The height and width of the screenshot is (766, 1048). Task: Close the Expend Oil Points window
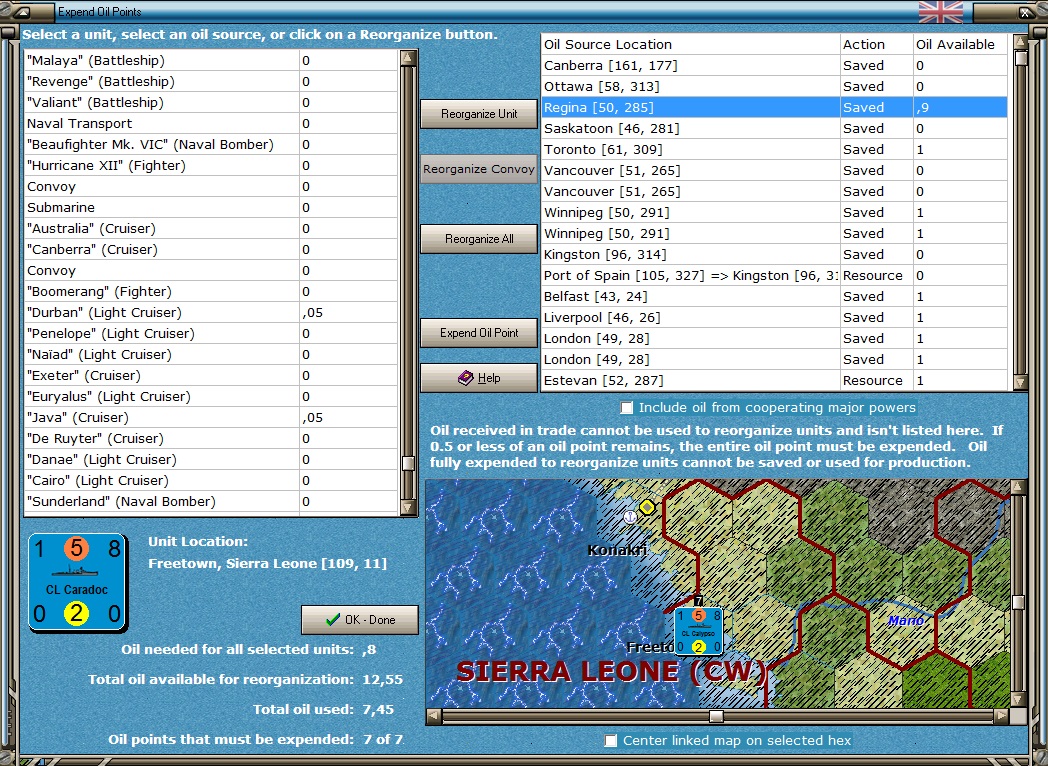[x=1025, y=12]
